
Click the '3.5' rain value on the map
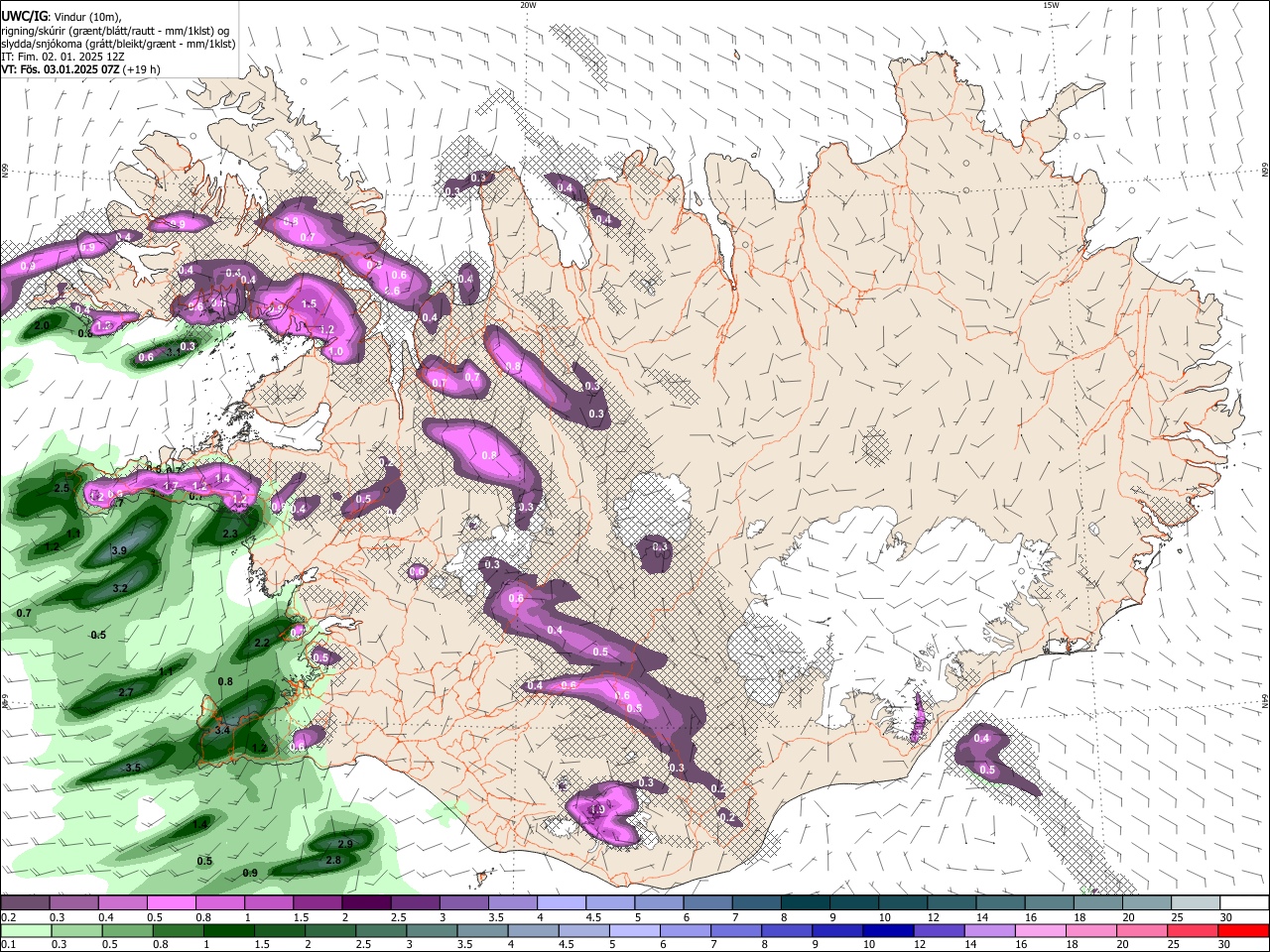tap(133, 768)
